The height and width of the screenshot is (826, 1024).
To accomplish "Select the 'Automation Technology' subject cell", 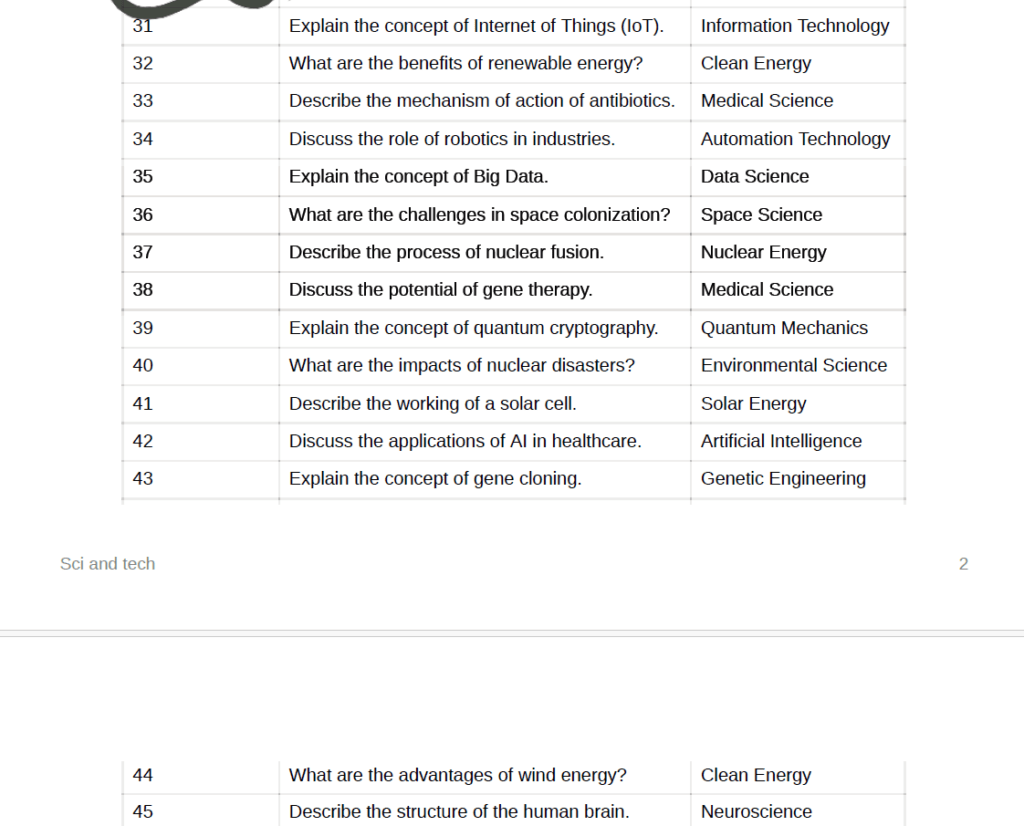I will (795, 139).
